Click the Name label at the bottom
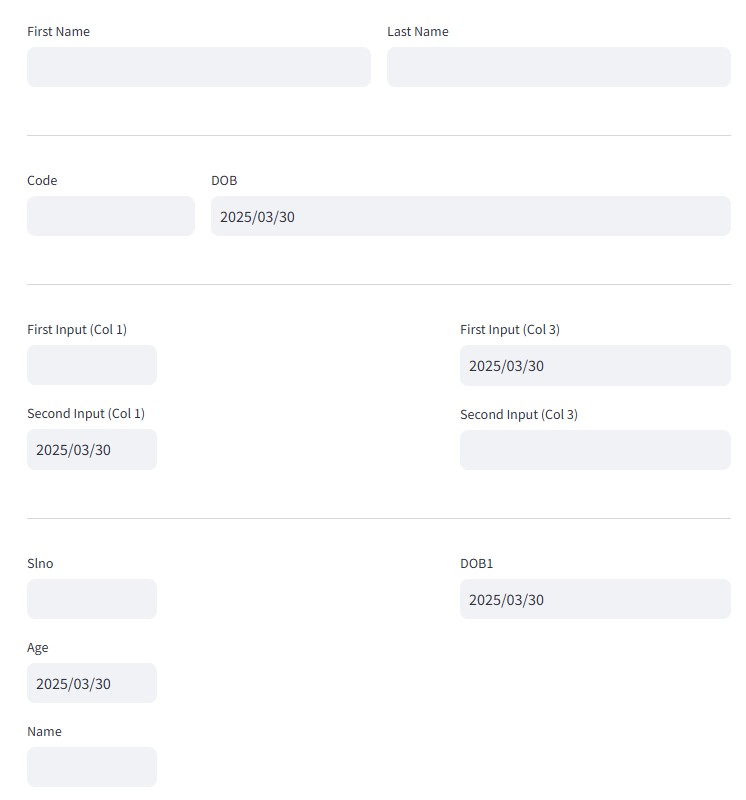The image size is (746, 800). tap(44, 731)
